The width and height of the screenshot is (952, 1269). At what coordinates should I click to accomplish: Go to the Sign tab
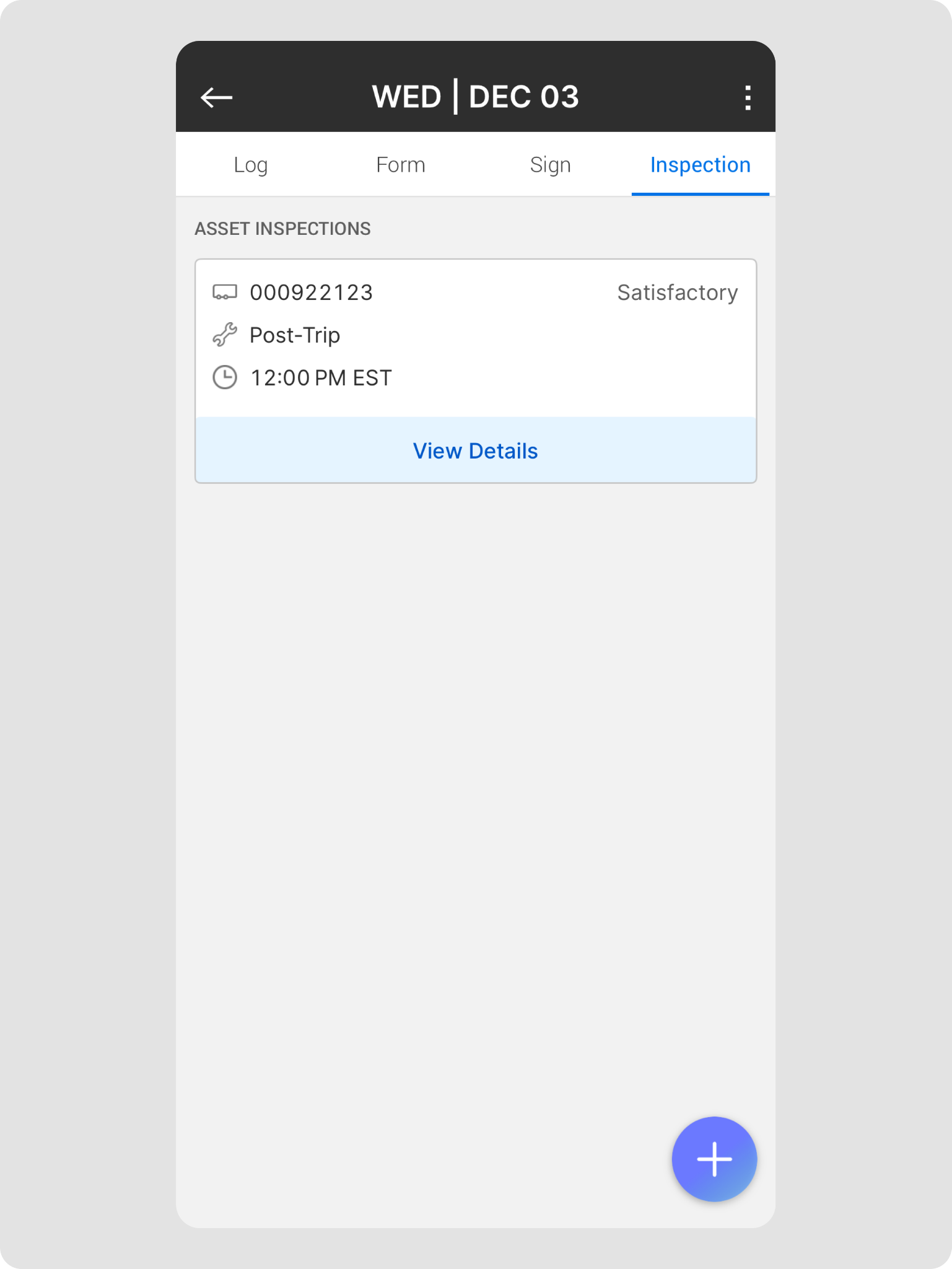click(550, 165)
